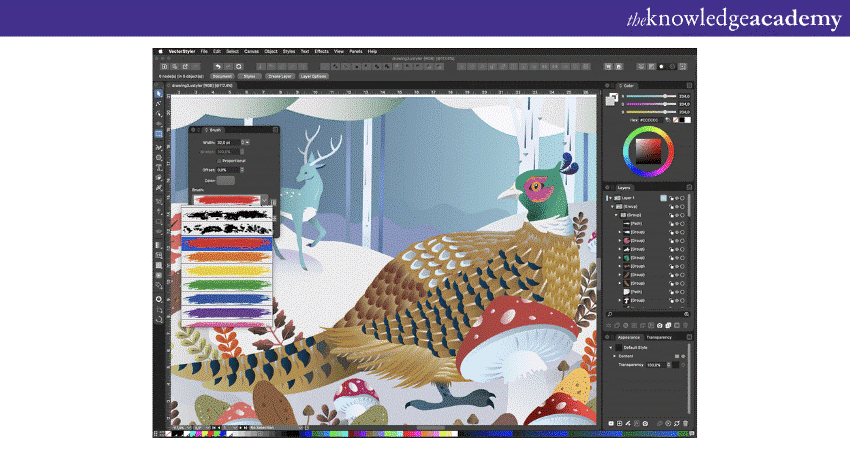Image resolution: width=850 pixels, height=450 pixels.
Task: Click the search icon in Layers panel
Action: point(610,314)
